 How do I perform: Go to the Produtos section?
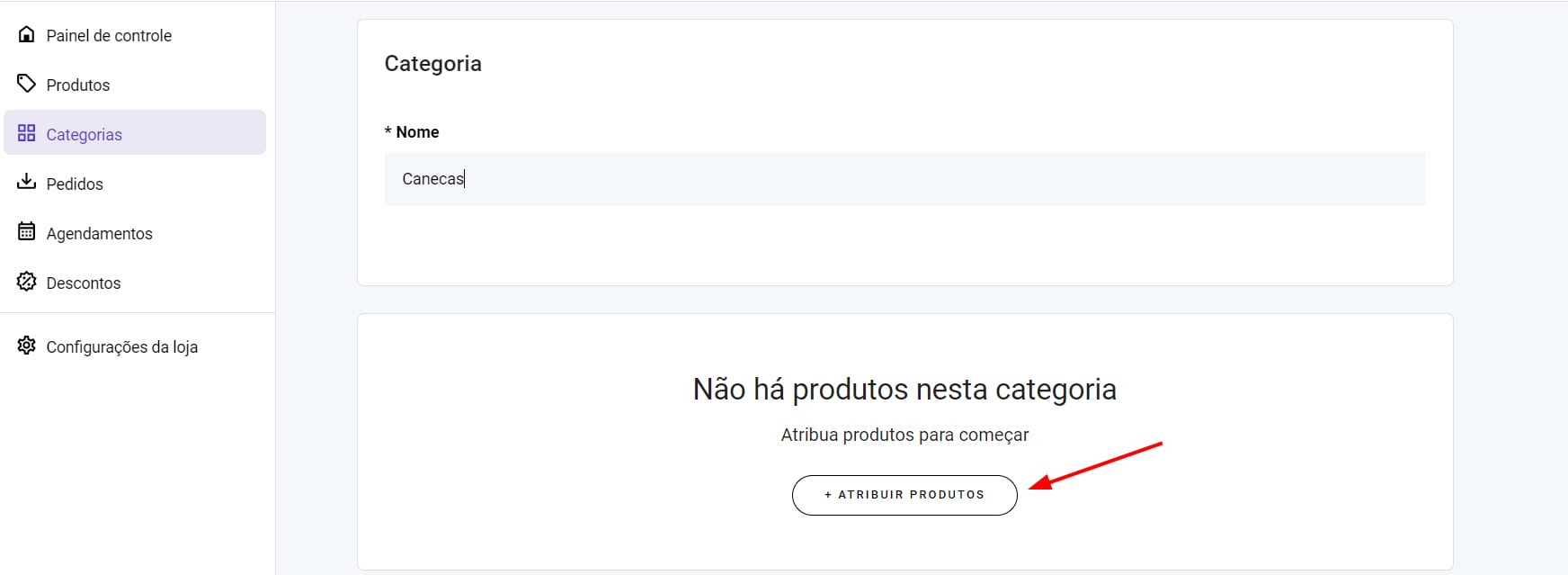(x=78, y=85)
